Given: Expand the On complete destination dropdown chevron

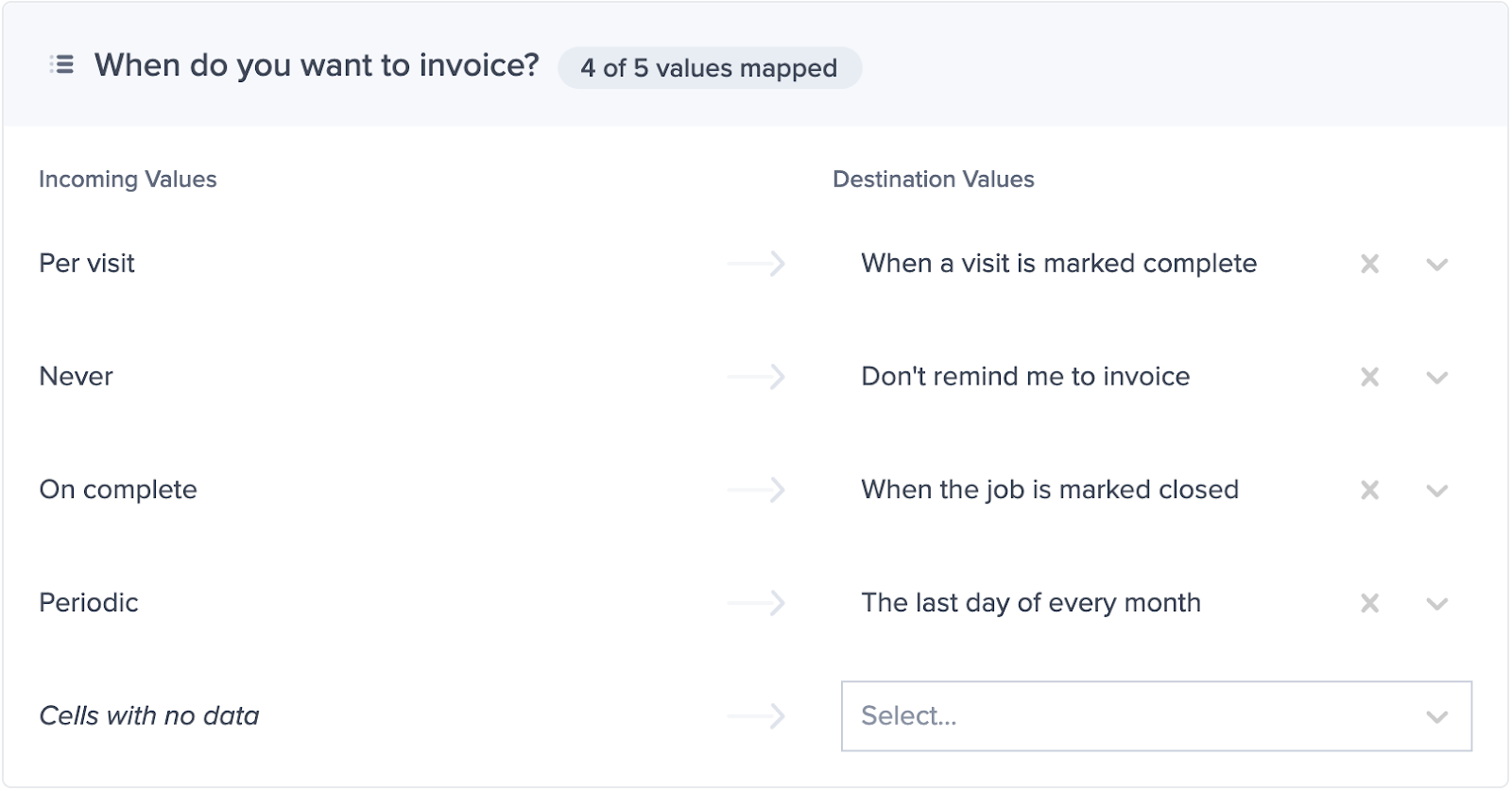Looking at the screenshot, I should (1437, 490).
